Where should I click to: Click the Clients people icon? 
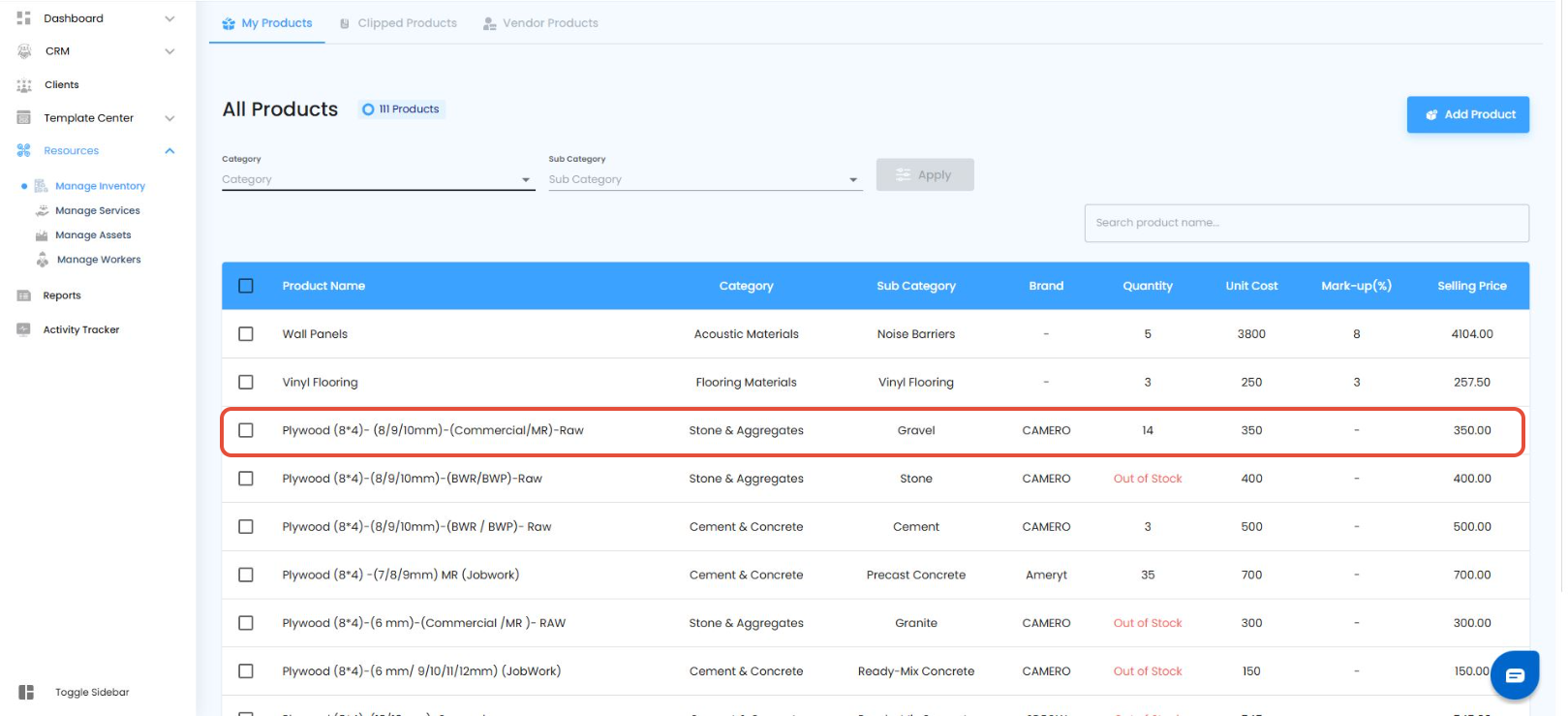click(x=24, y=85)
